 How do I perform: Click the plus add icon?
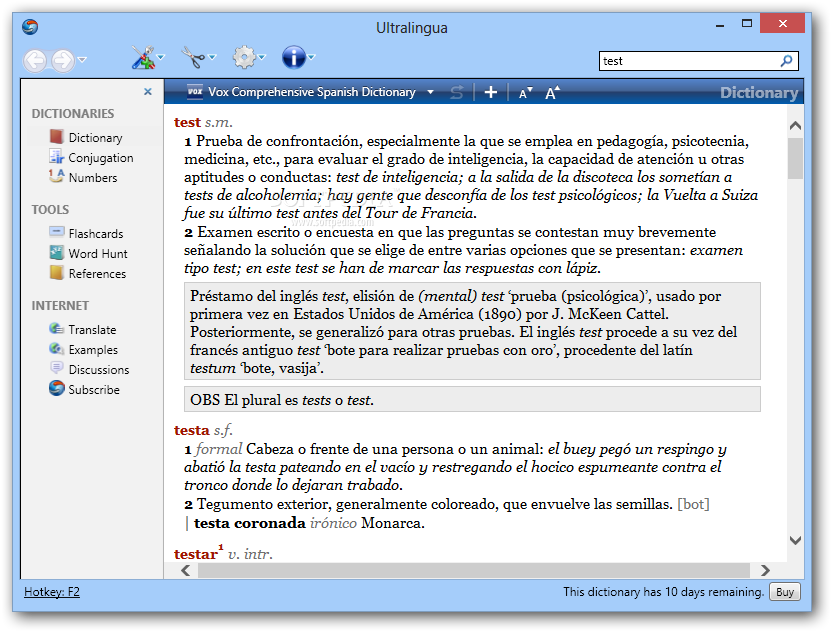491,92
